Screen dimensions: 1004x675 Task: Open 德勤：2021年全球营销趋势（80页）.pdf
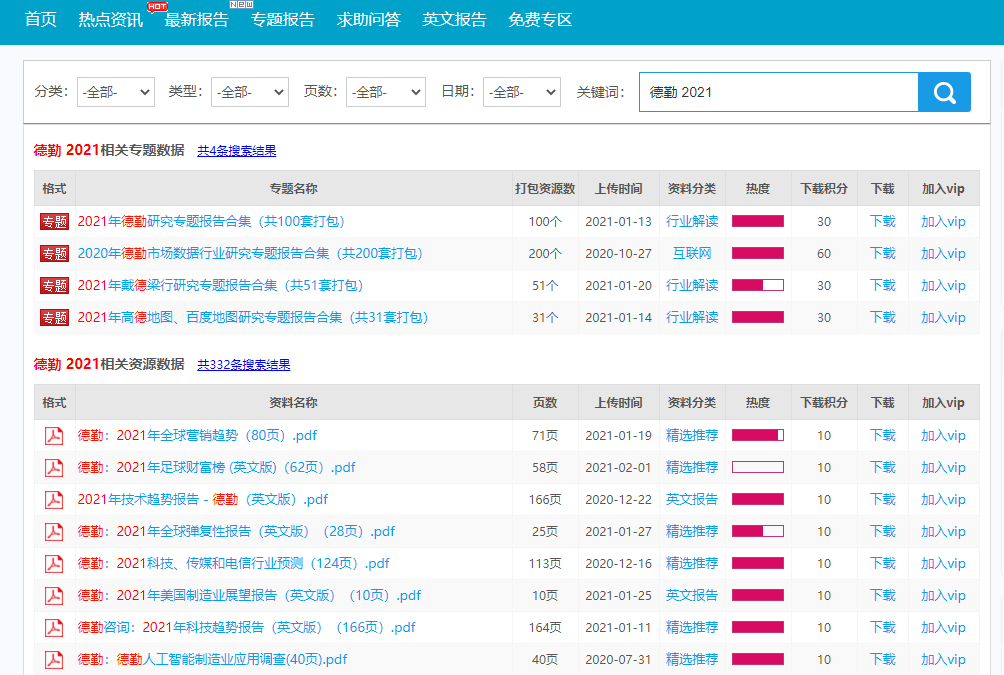point(197,435)
